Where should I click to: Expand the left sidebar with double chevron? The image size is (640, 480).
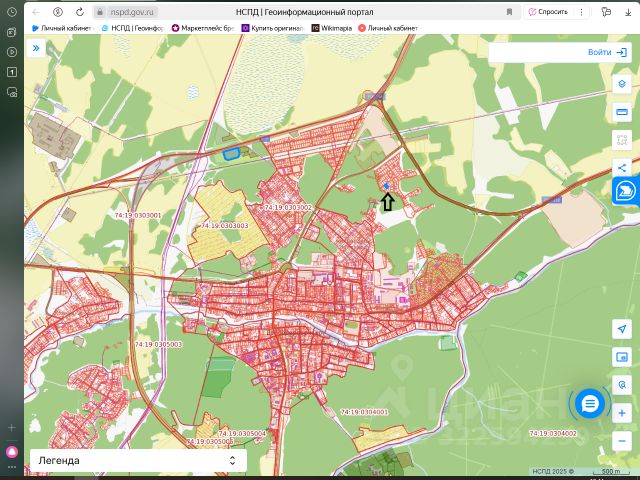(36, 48)
